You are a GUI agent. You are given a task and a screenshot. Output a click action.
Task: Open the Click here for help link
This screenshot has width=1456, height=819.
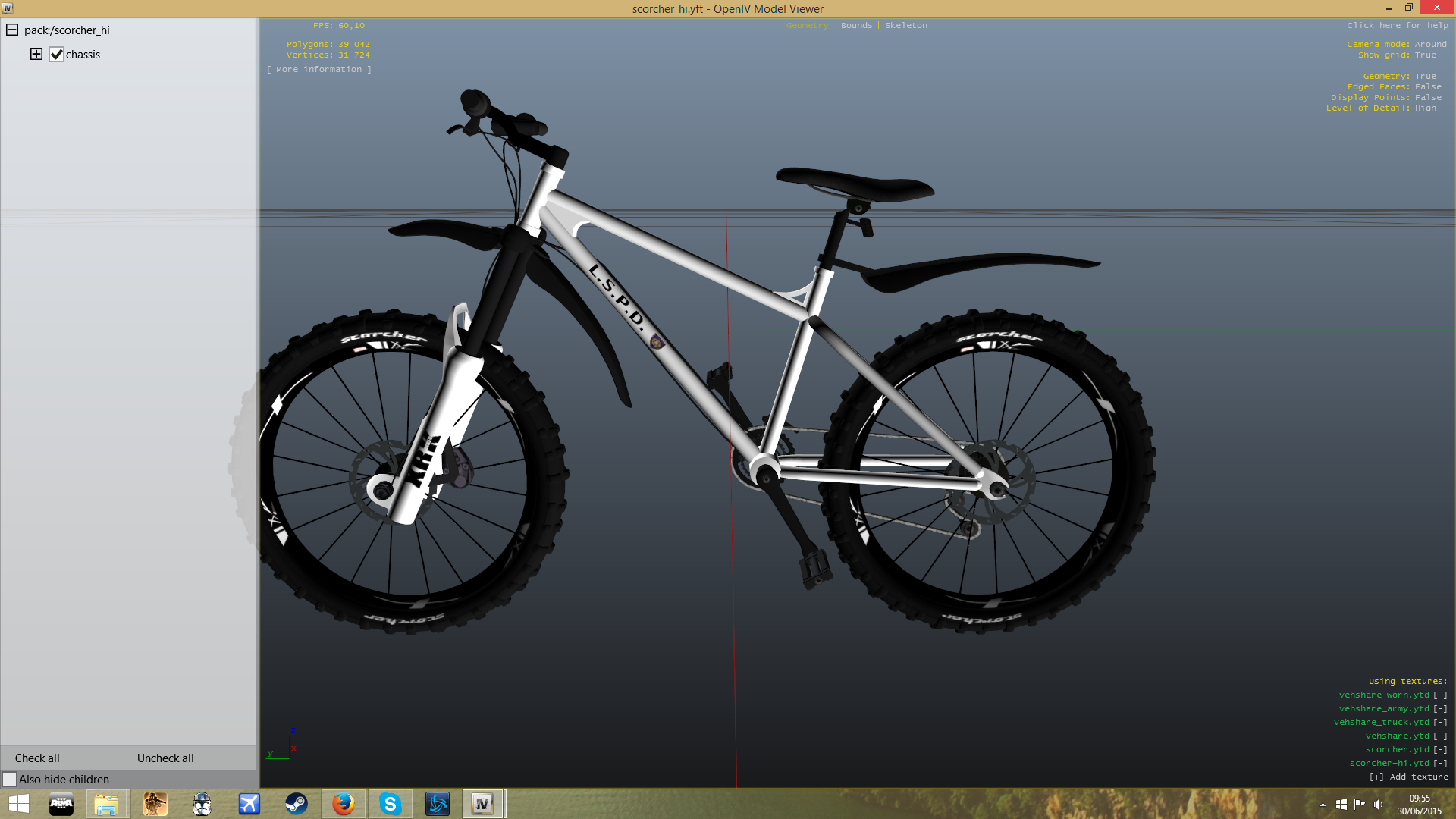1397,25
